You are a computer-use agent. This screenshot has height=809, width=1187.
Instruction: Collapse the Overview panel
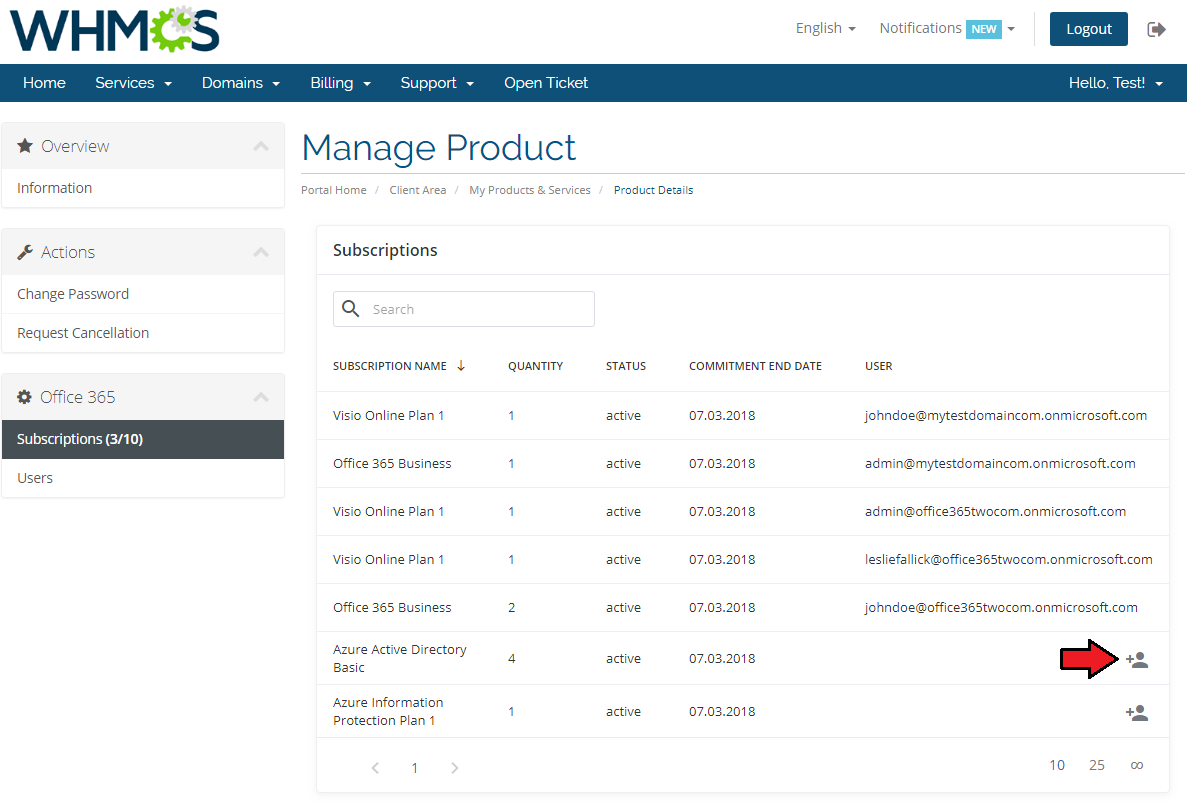click(x=261, y=146)
